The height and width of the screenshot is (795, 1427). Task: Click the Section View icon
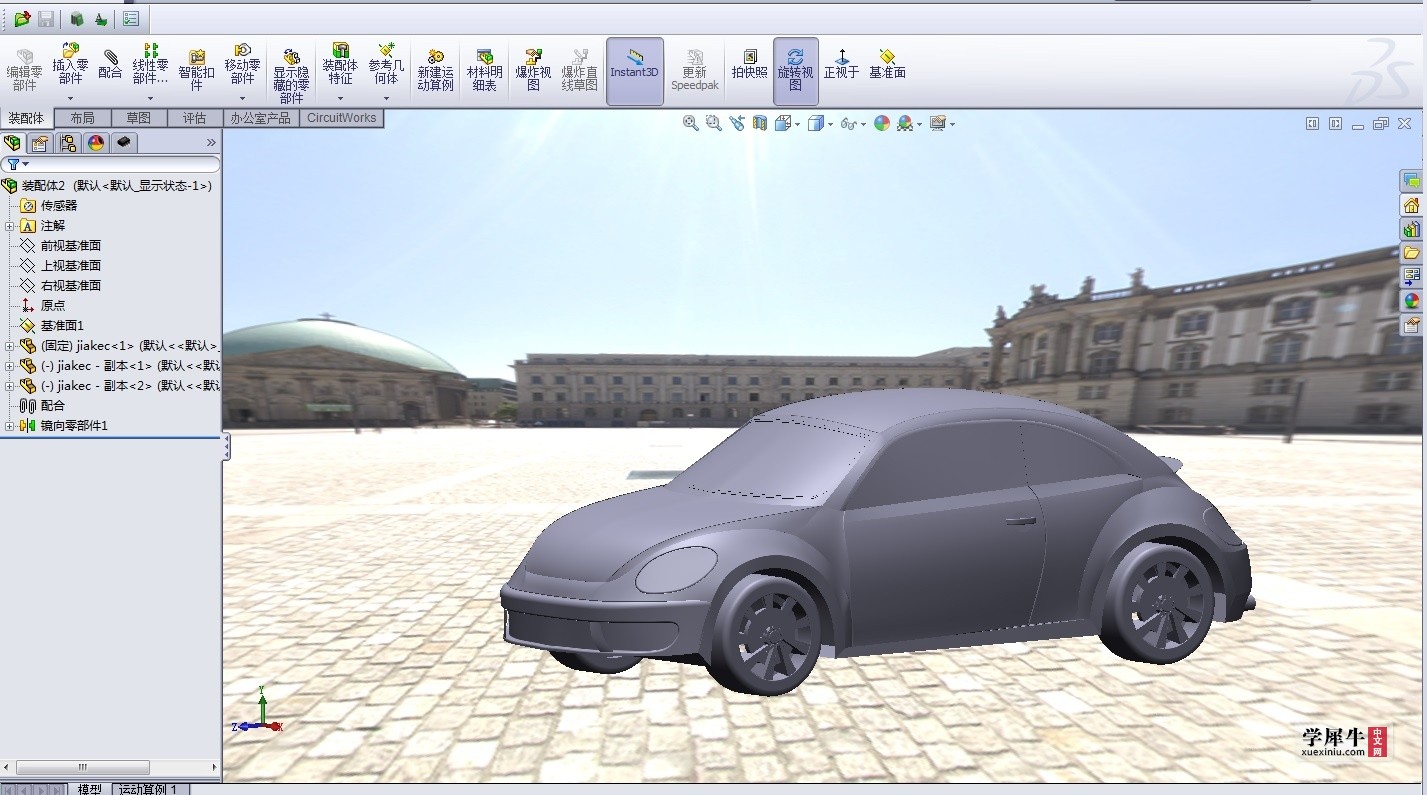760,123
